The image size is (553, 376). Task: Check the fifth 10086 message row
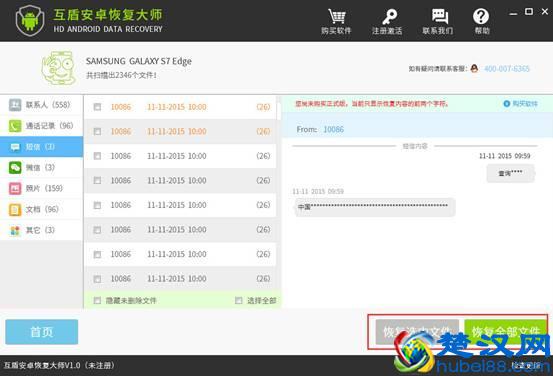[x=97, y=205]
